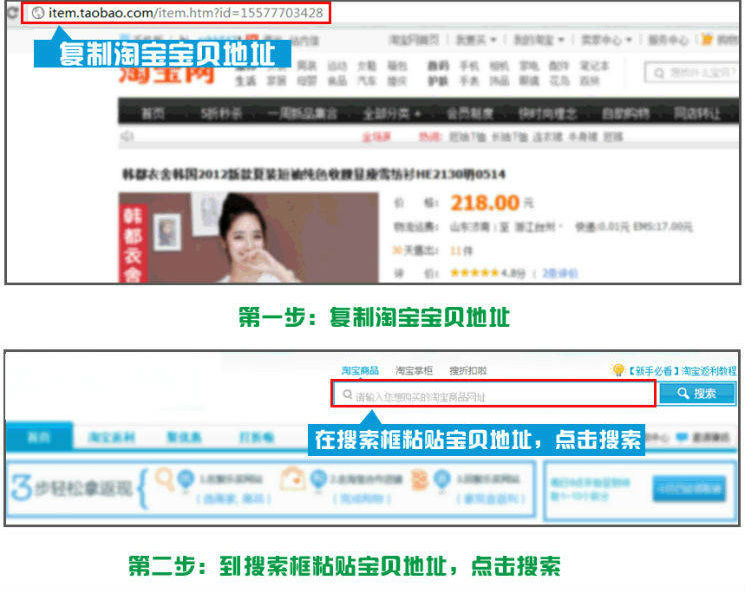
Task: Click the product title mentioning HE2130
Action: pos(314,174)
